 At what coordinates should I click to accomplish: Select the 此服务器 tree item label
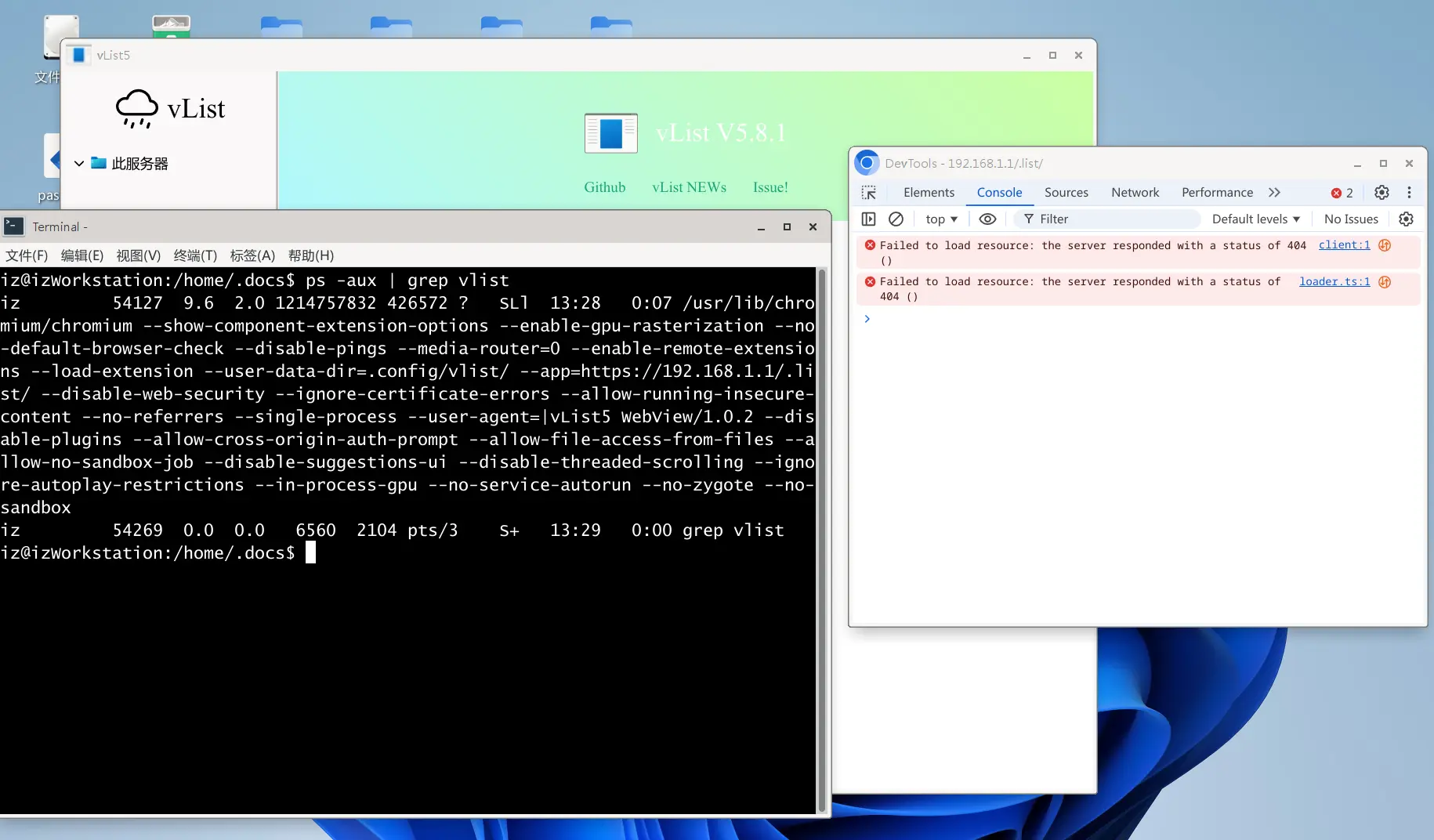pyautogui.click(x=139, y=164)
